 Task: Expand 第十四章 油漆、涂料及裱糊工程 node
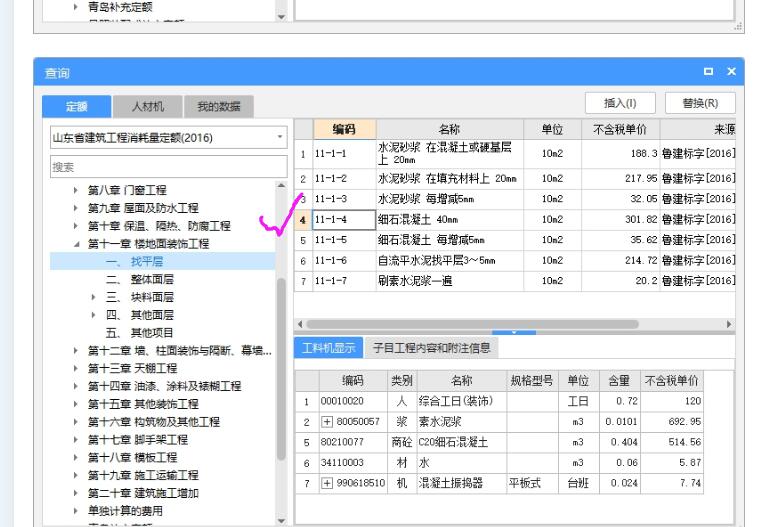click(x=76, y=386)
